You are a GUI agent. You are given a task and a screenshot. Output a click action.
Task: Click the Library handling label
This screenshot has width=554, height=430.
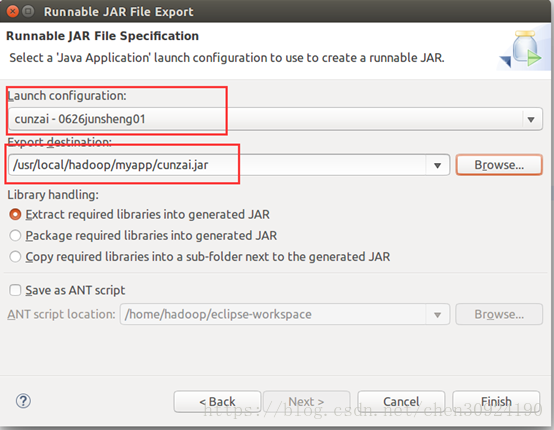[53, 195]
